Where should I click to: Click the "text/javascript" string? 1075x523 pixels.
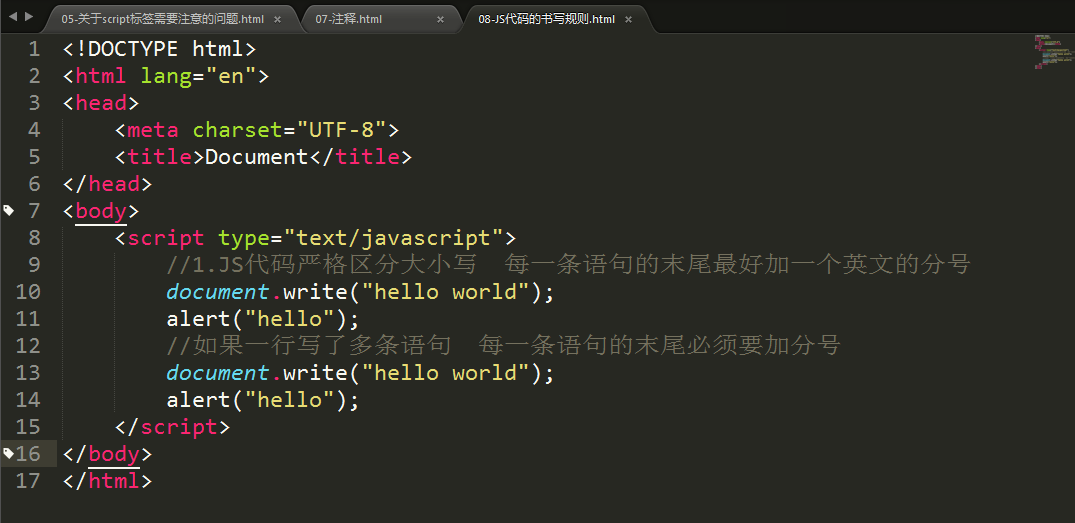pyautogui.click(x=392, y=238)
